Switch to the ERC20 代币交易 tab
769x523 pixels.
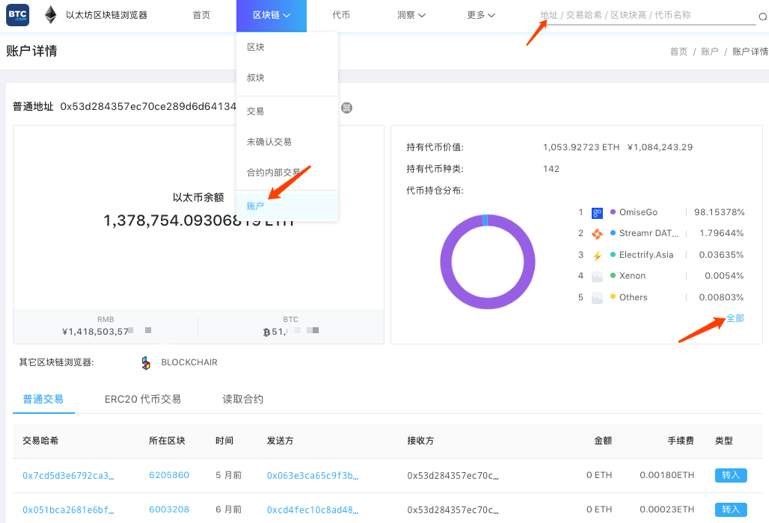(142, 399)
